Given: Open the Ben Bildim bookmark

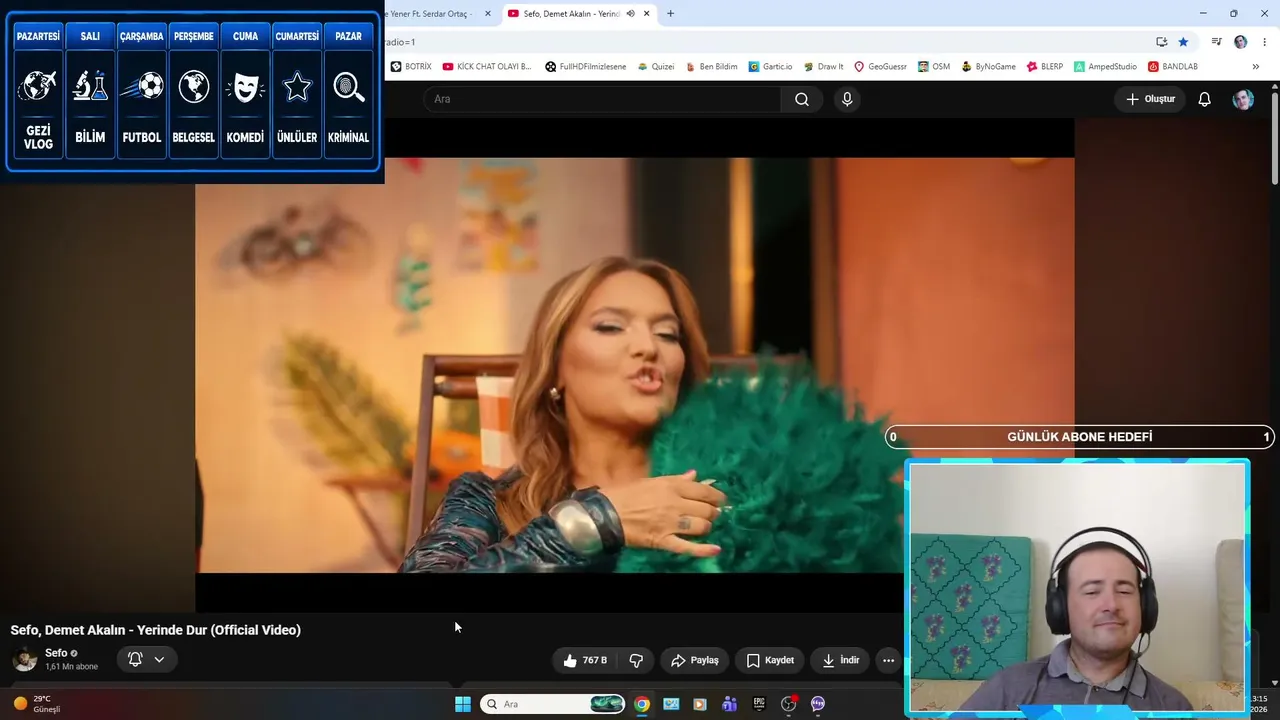Looking at the screenshot, I should point(711,67).
